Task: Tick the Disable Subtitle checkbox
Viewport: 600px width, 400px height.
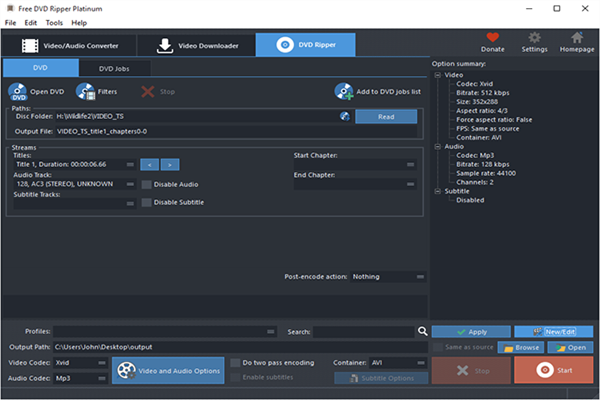Action: pyautogui.click(x=146, y=202)
